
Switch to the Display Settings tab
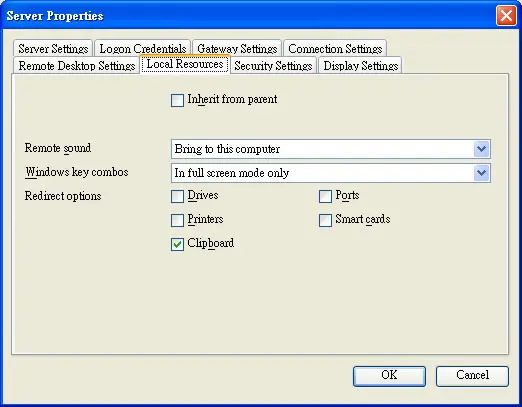pyautogui.click(x=360, y=65)
